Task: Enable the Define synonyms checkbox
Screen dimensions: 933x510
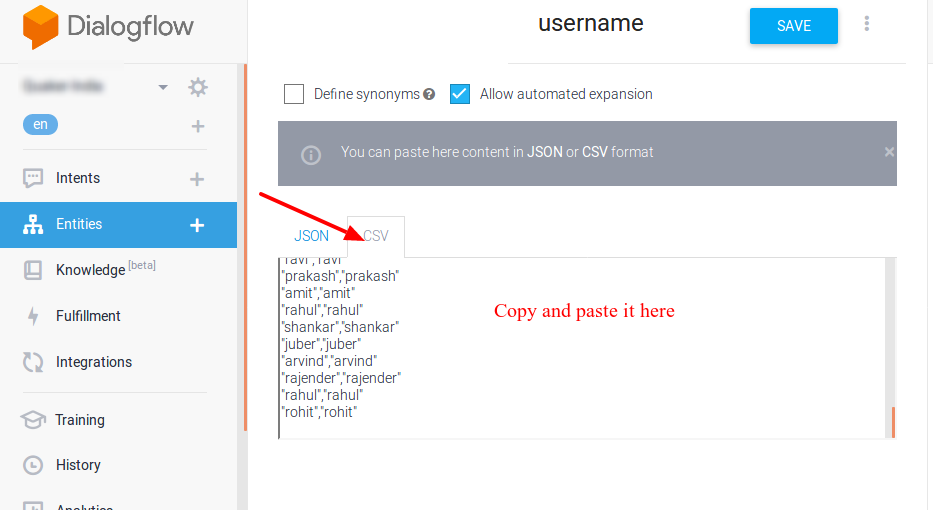Action: [294, 94]
